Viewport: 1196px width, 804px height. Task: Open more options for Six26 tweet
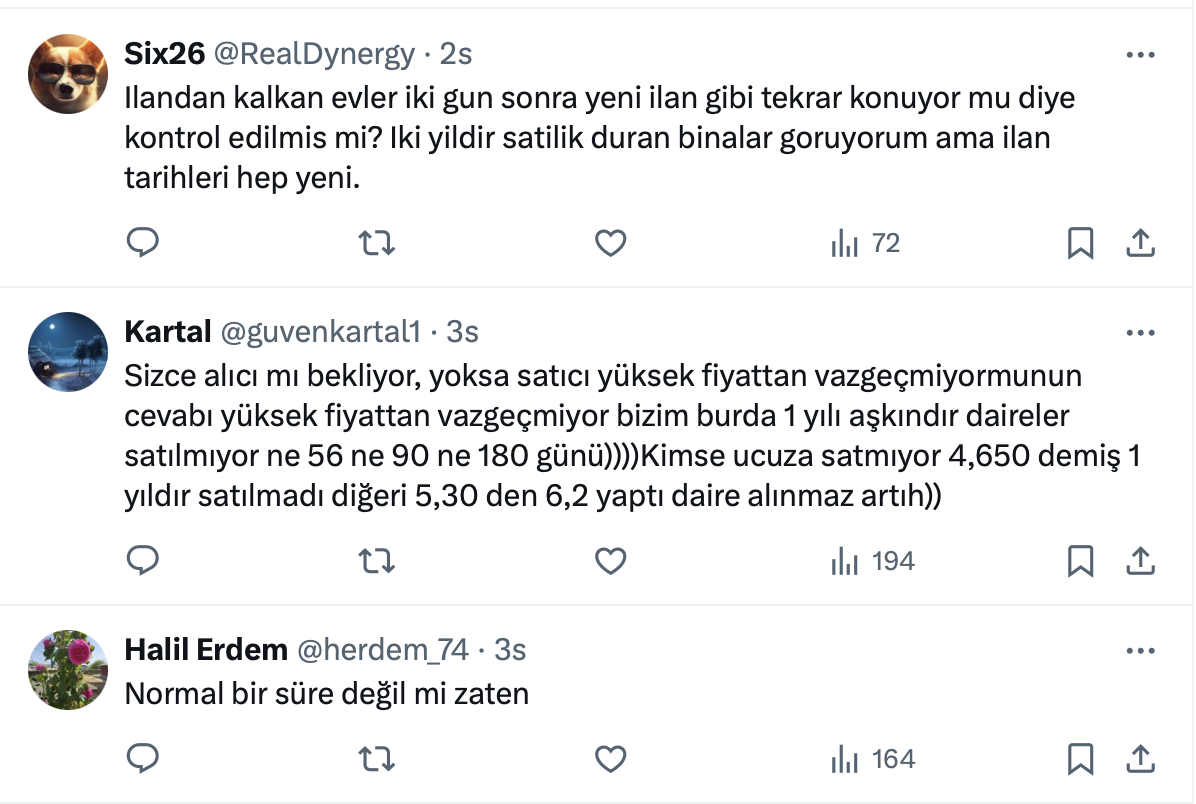(1140, 55)
